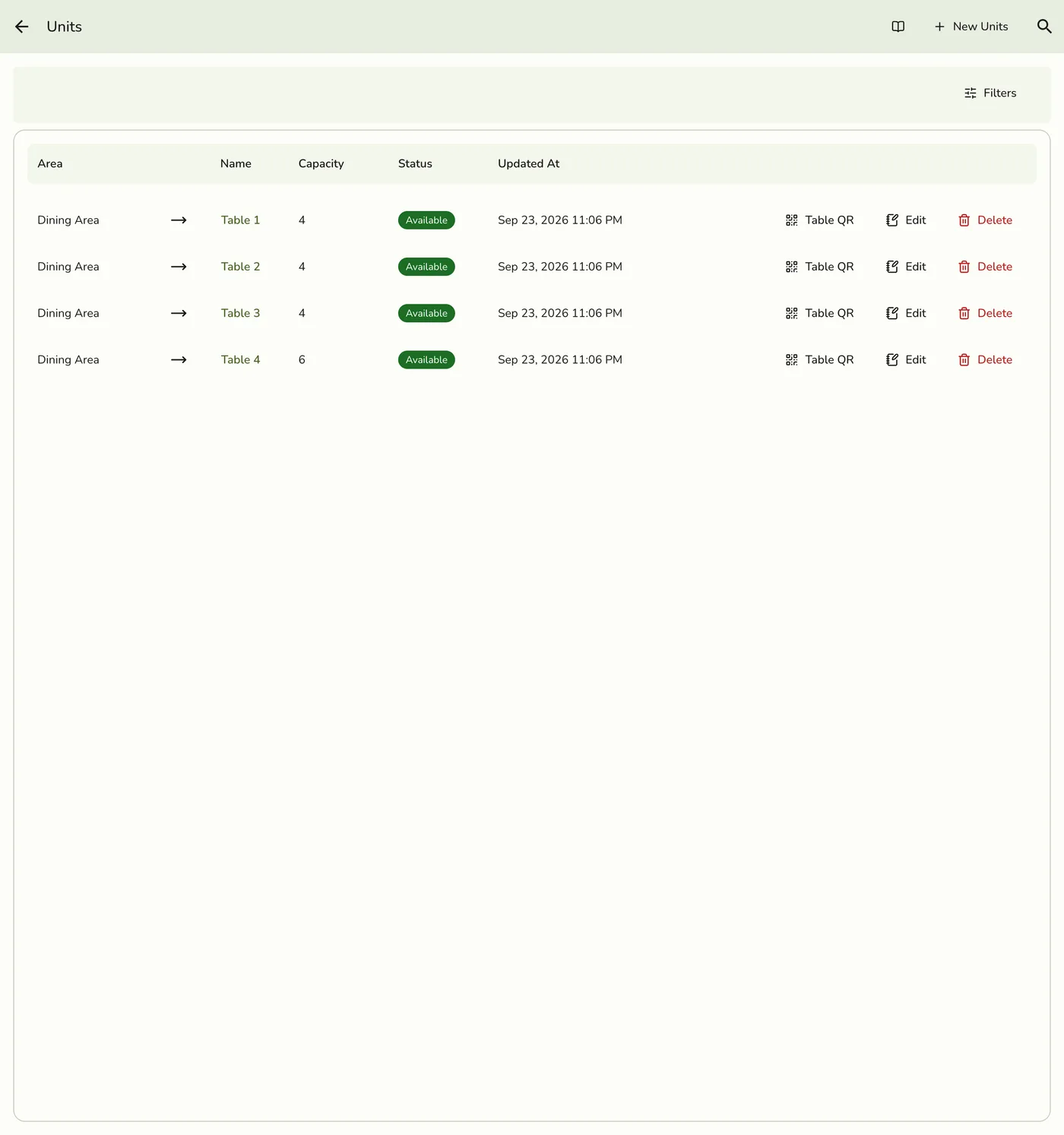Screen dimensions: 1064x1135
Task: Click the Name column header
Action: click(236, 163)
